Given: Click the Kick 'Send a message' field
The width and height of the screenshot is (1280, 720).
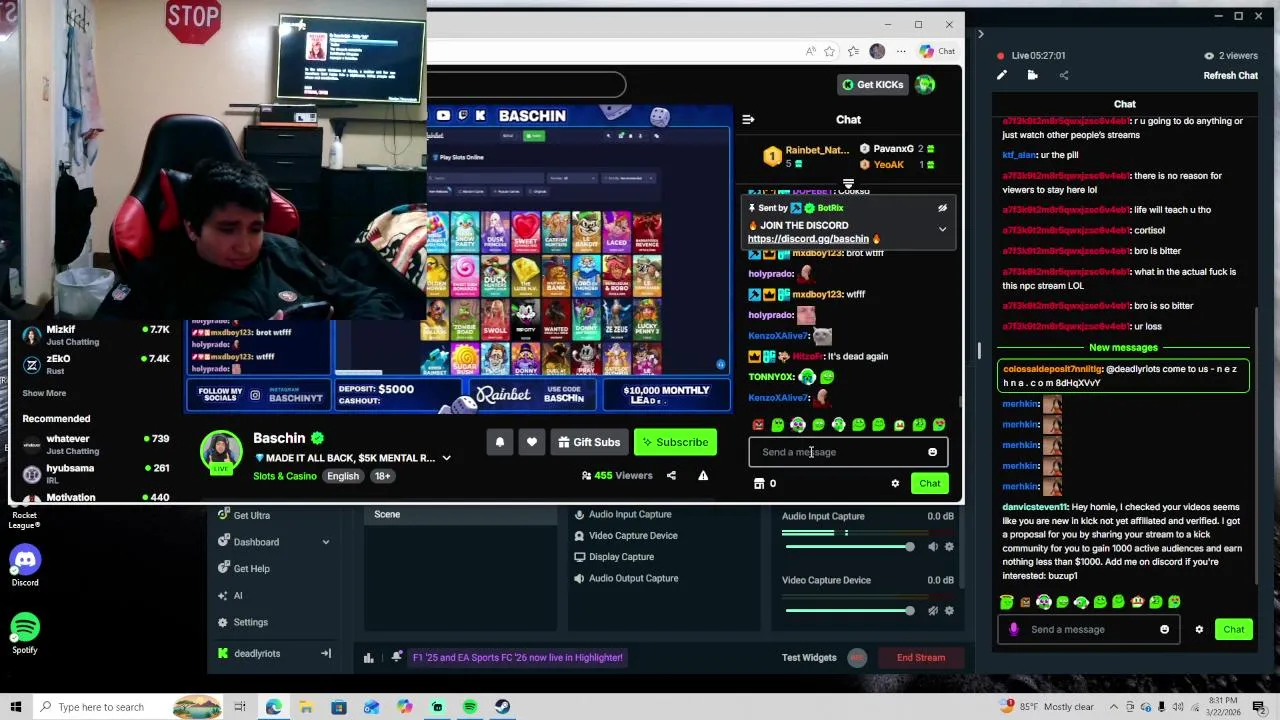Looking at the screenshot, I should coord(837,452).
